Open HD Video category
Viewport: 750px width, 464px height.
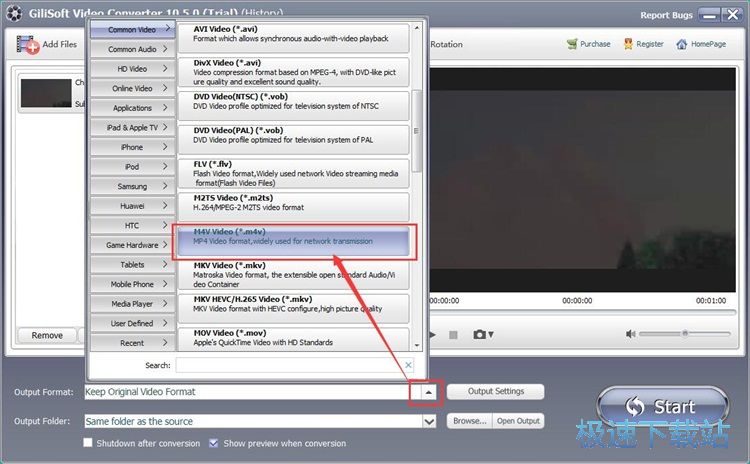132,69
